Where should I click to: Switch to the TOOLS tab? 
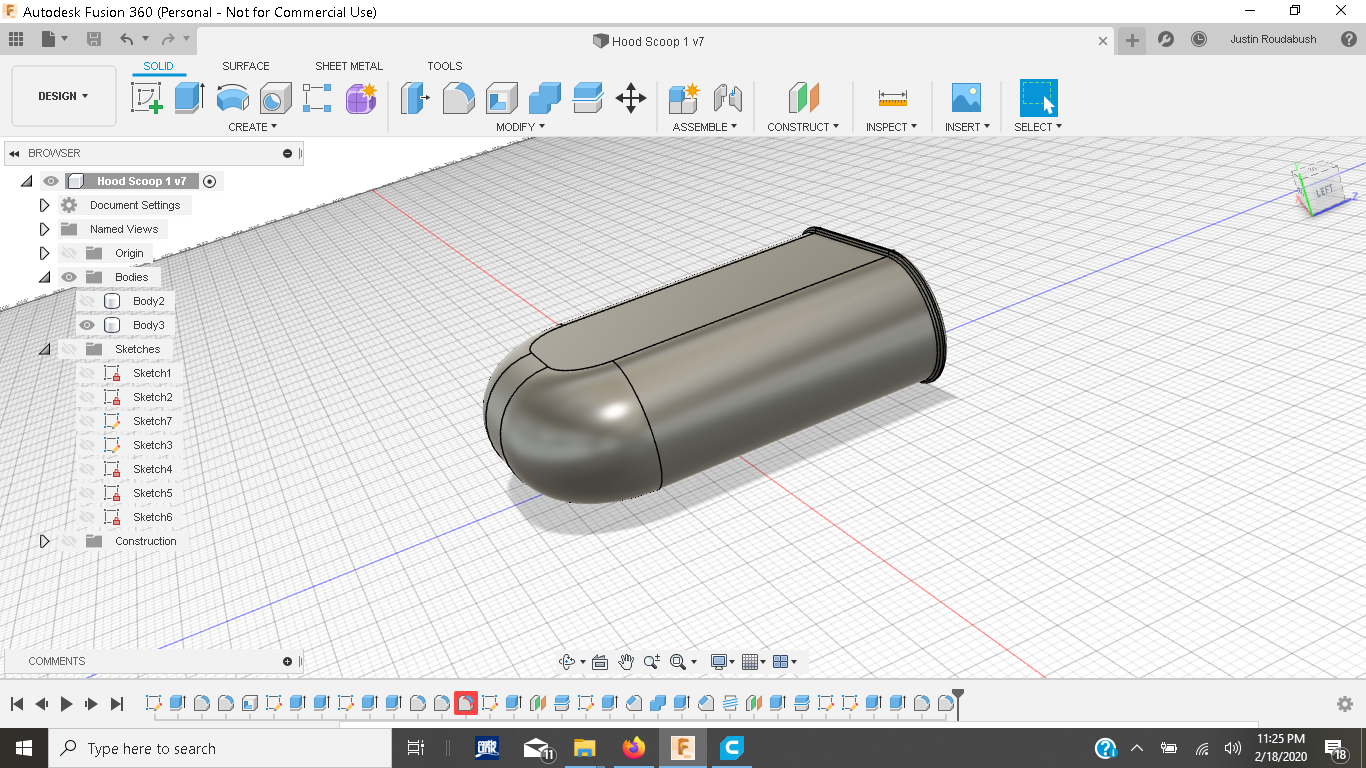click(445, 66)
